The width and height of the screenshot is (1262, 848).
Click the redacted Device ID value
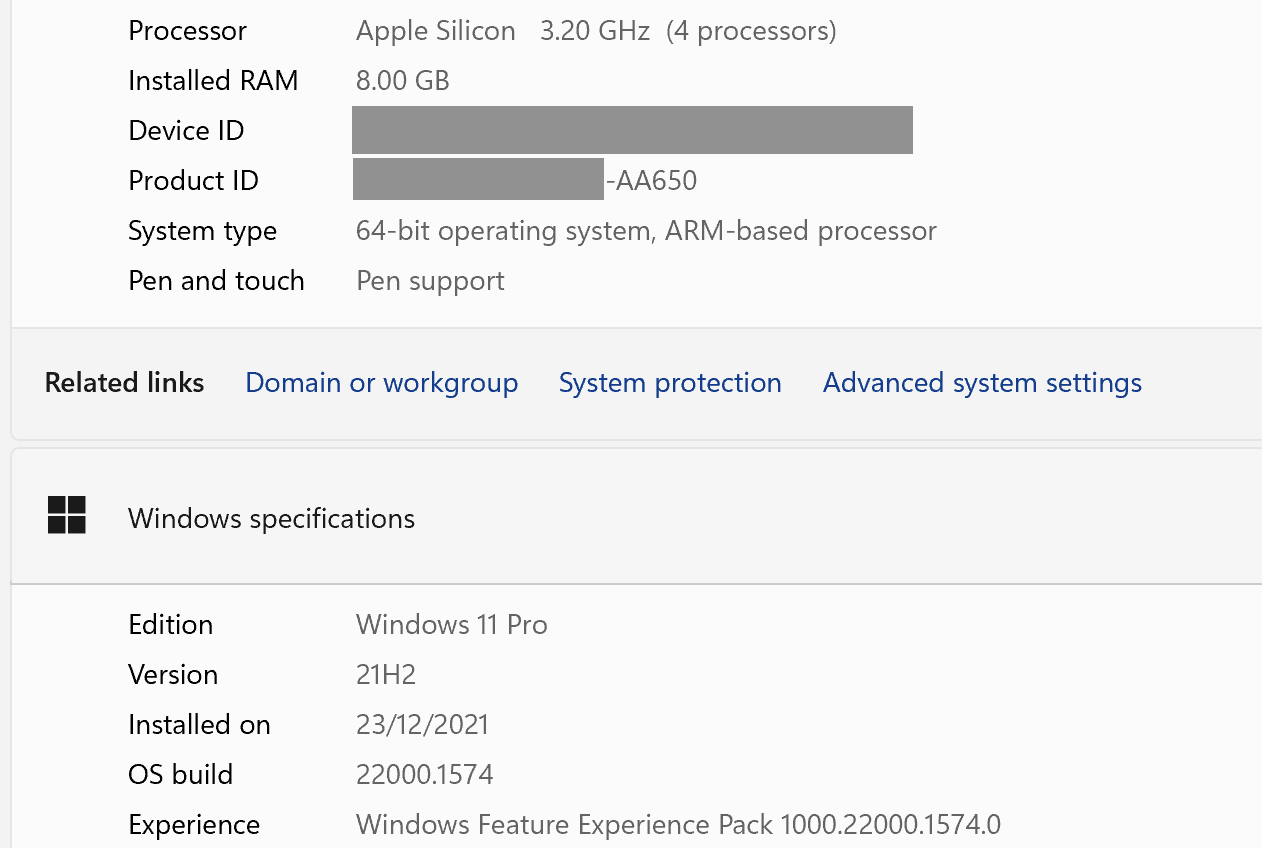click(632, 131)
